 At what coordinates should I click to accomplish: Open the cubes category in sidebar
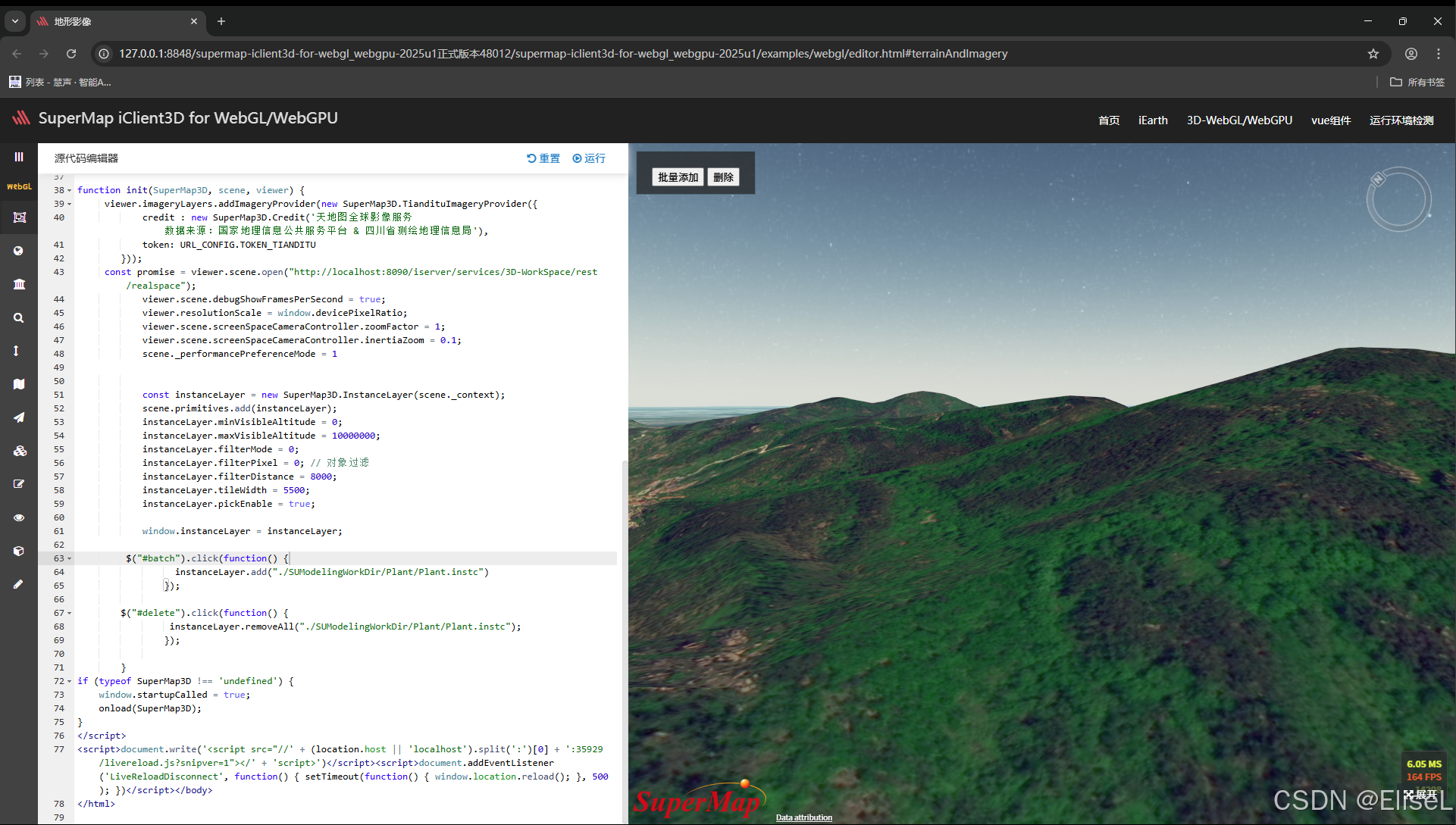click(x=19, y=451)
